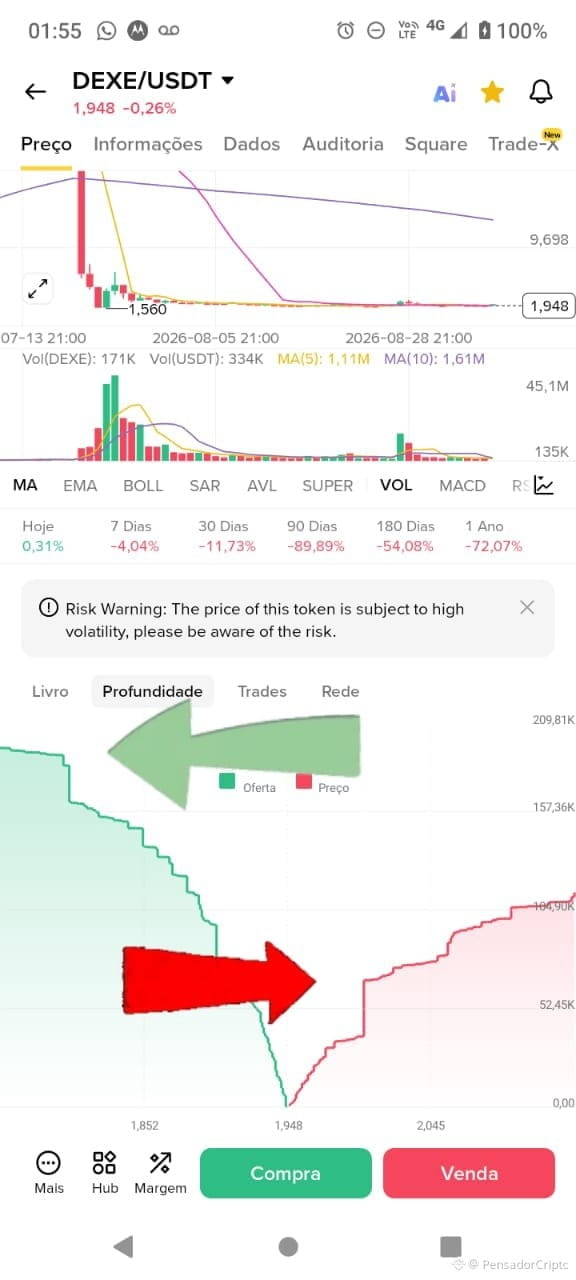Toggle the MACD indicator
576x1280 pixels.
[x=462, y=486]
